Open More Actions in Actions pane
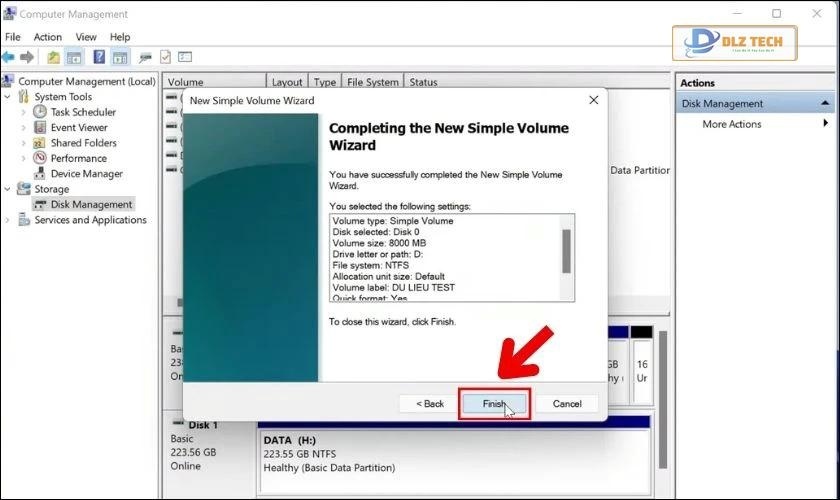 (x=731, y=124)
